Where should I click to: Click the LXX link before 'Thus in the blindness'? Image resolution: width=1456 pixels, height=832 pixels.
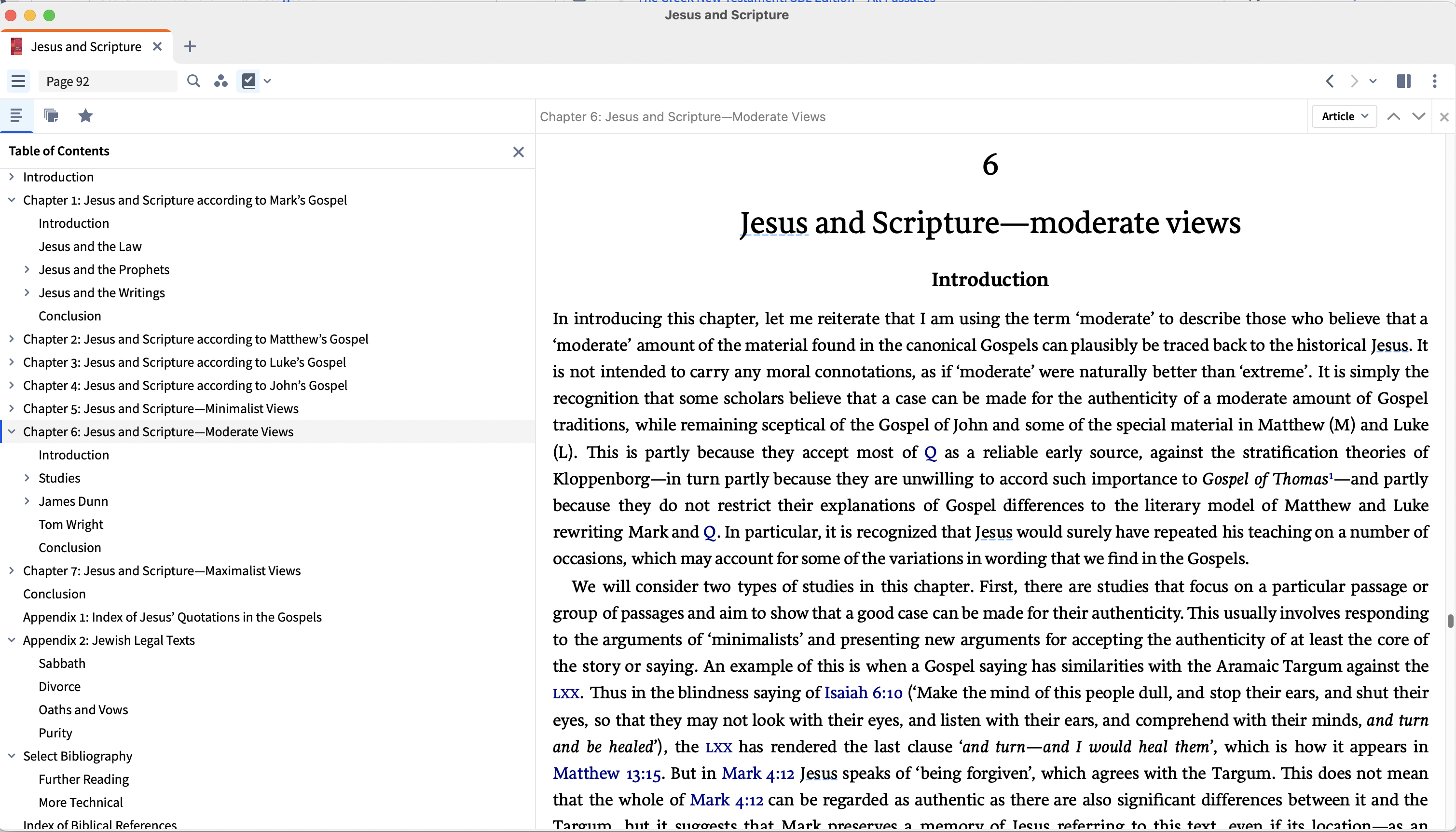click(x=566, y=693)
